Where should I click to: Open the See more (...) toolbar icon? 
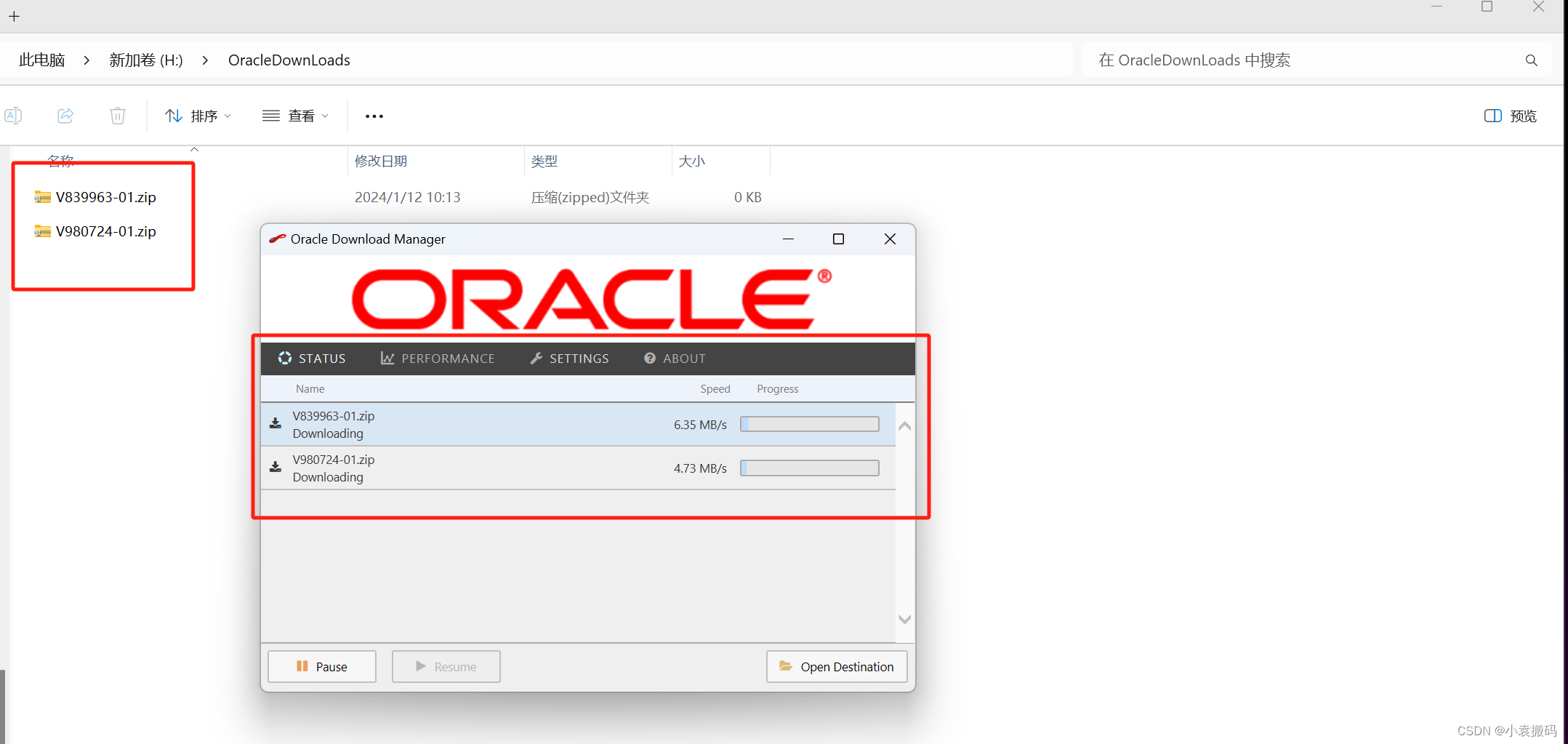click(374, 116)
